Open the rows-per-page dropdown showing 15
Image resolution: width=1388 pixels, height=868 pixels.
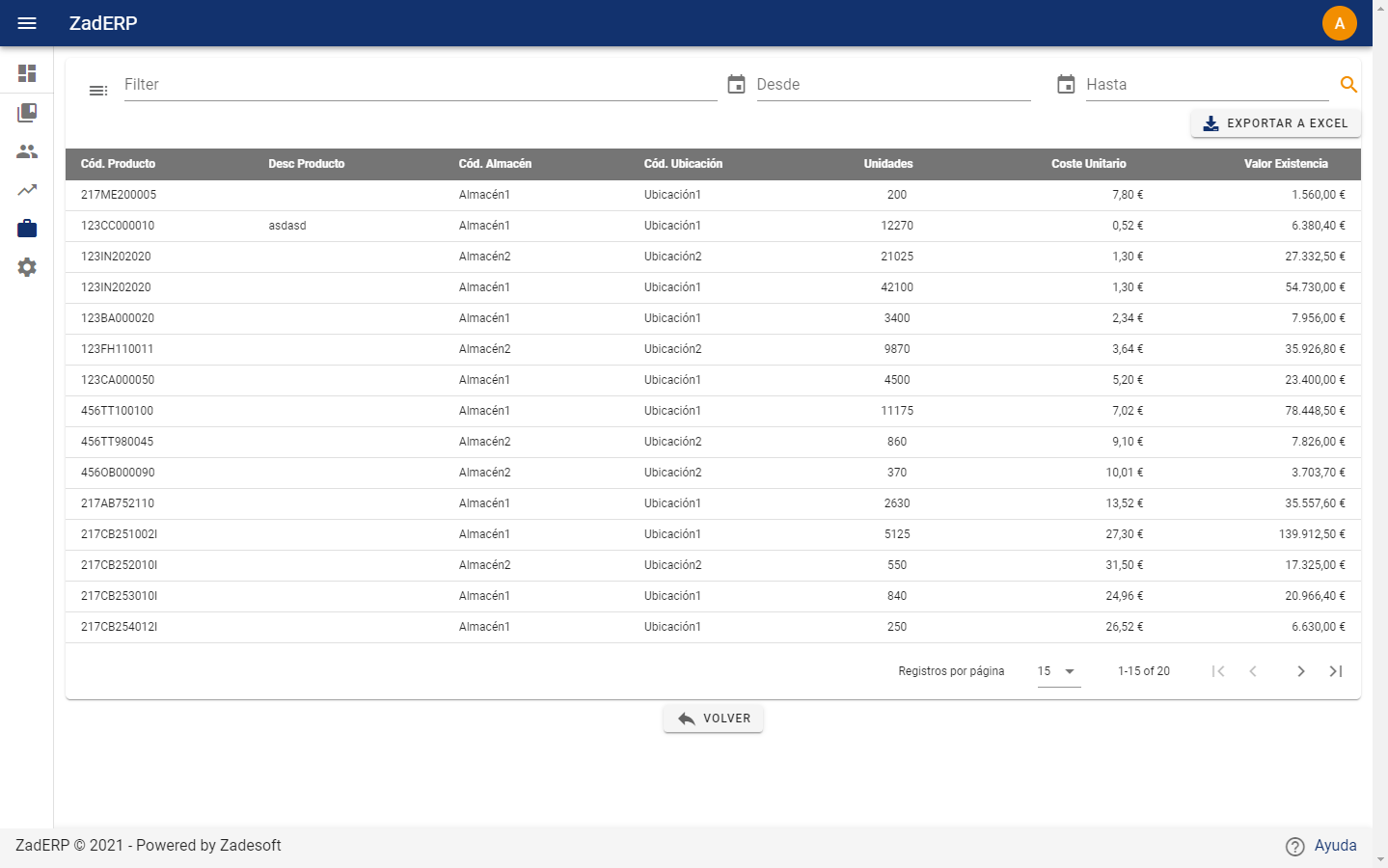coord(1058,671)
